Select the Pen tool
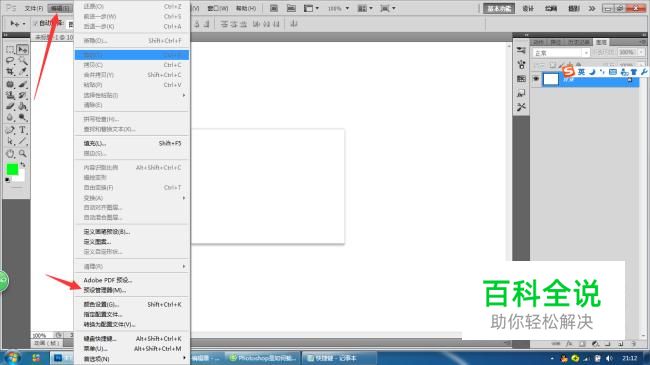Screen dimensions: 650x365 pos(10,130)
